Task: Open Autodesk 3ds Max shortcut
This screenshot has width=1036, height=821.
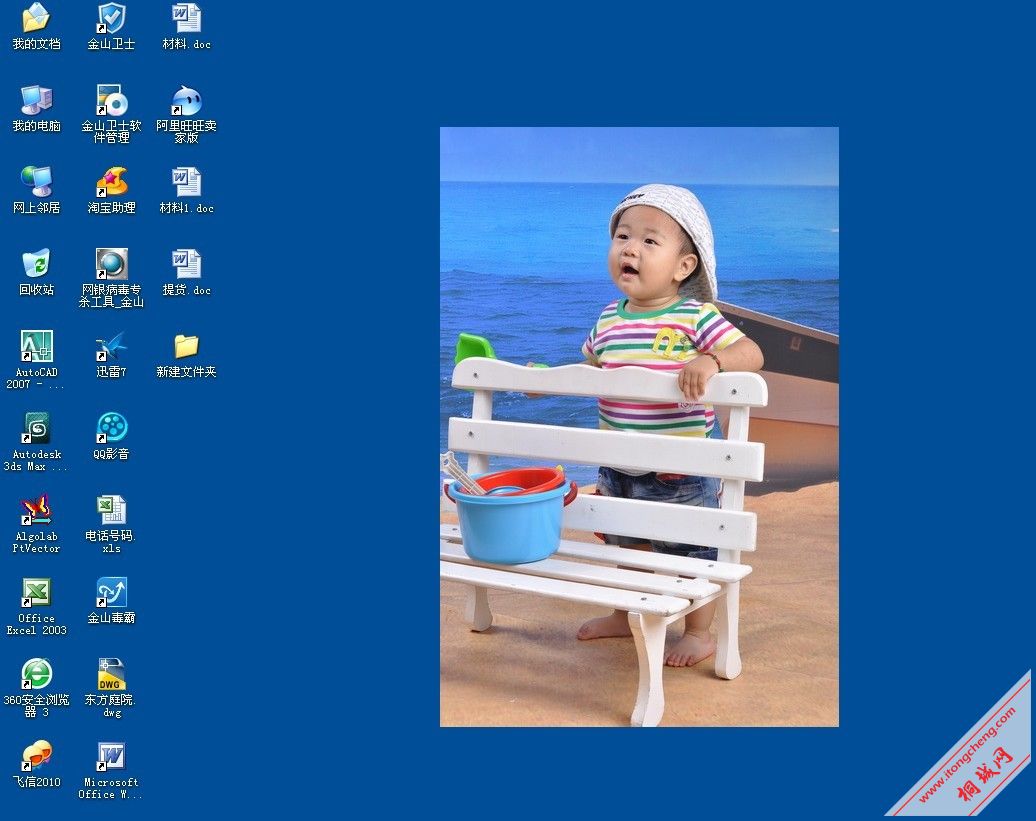Action: [x=36, y=428]
